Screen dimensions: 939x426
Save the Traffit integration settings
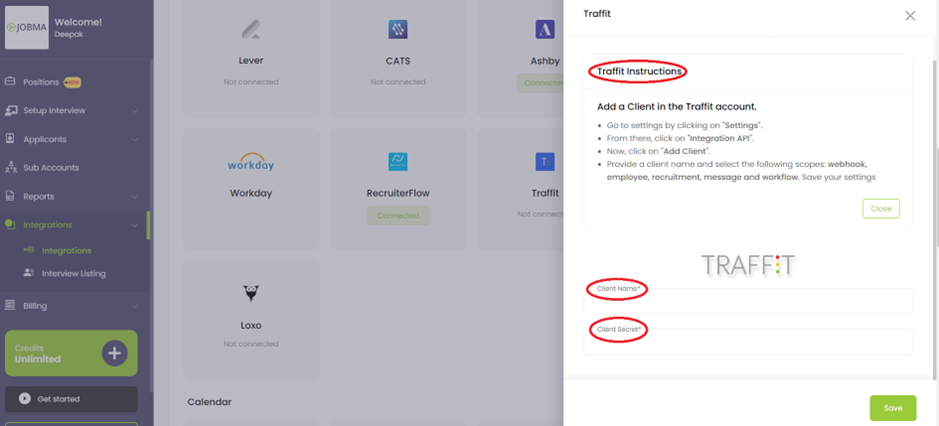coord(893,408)
